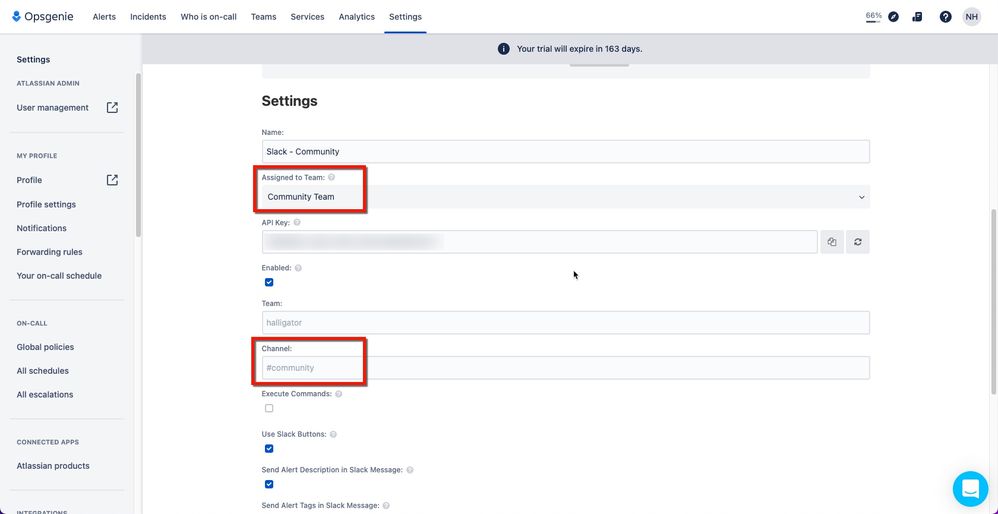Click the sidebar scrollbar
This screenshot has width=998, height=514.
tap(138, 156)
